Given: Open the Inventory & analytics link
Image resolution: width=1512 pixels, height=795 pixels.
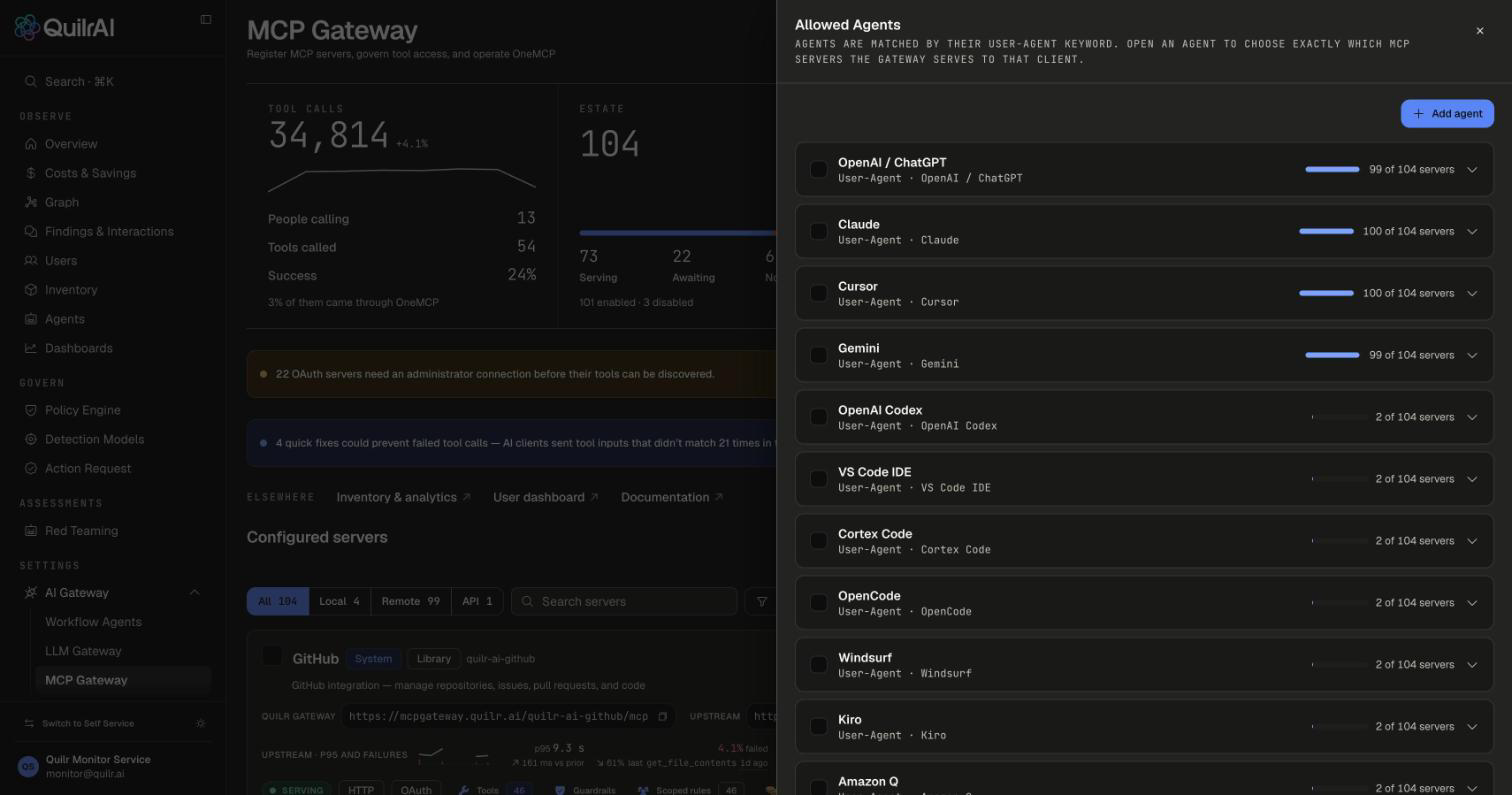Looking at the screenshot, I should [403, 497].
